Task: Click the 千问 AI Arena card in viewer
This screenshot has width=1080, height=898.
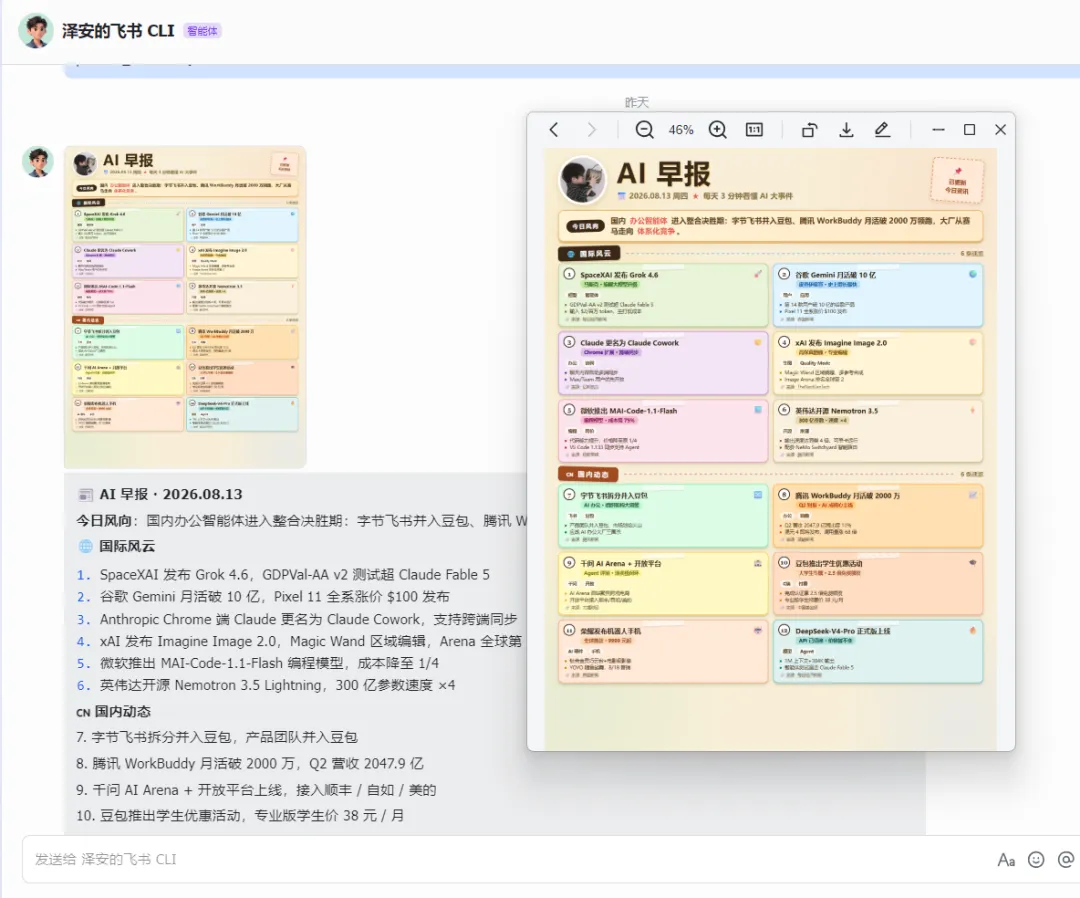Action: (663, 584)
